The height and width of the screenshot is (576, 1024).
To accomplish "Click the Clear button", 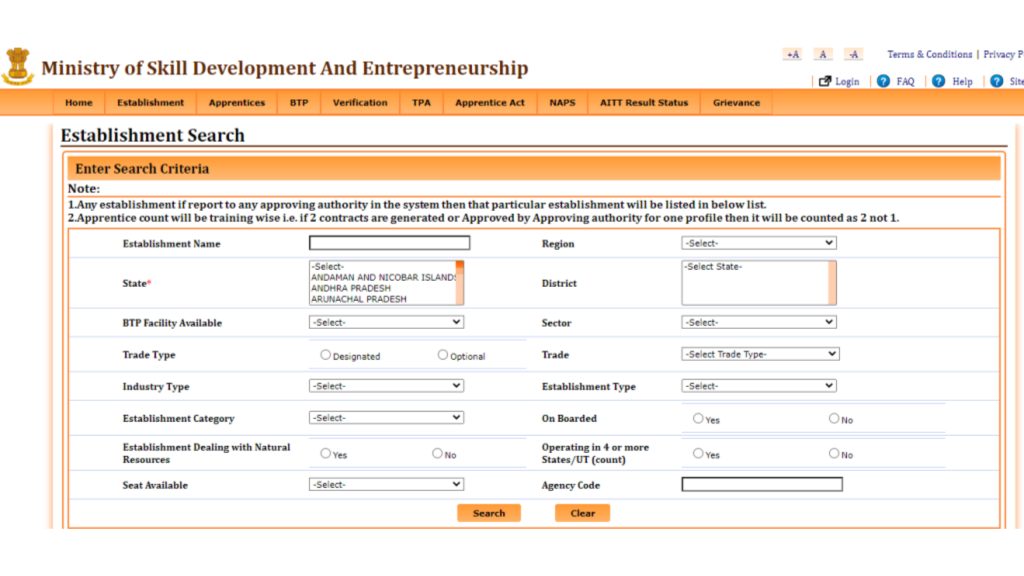I will [x=583, y=513].
